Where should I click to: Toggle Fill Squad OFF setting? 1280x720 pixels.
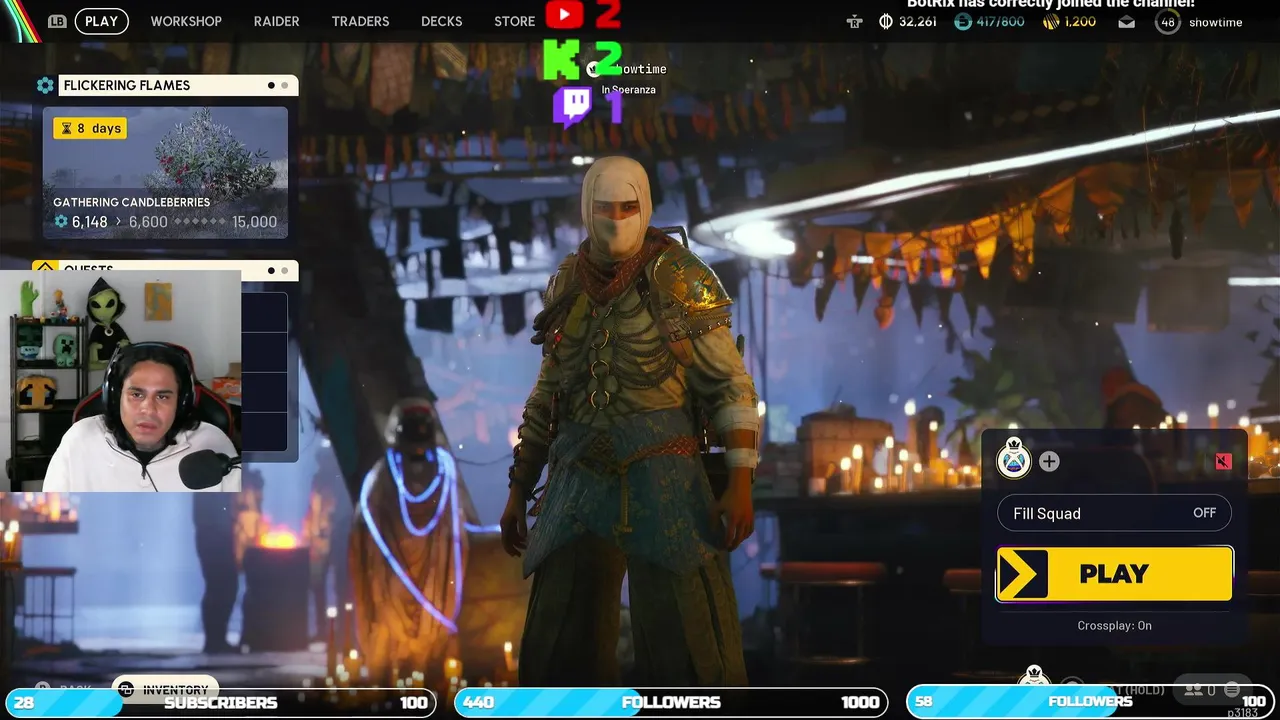[1114, 513]
